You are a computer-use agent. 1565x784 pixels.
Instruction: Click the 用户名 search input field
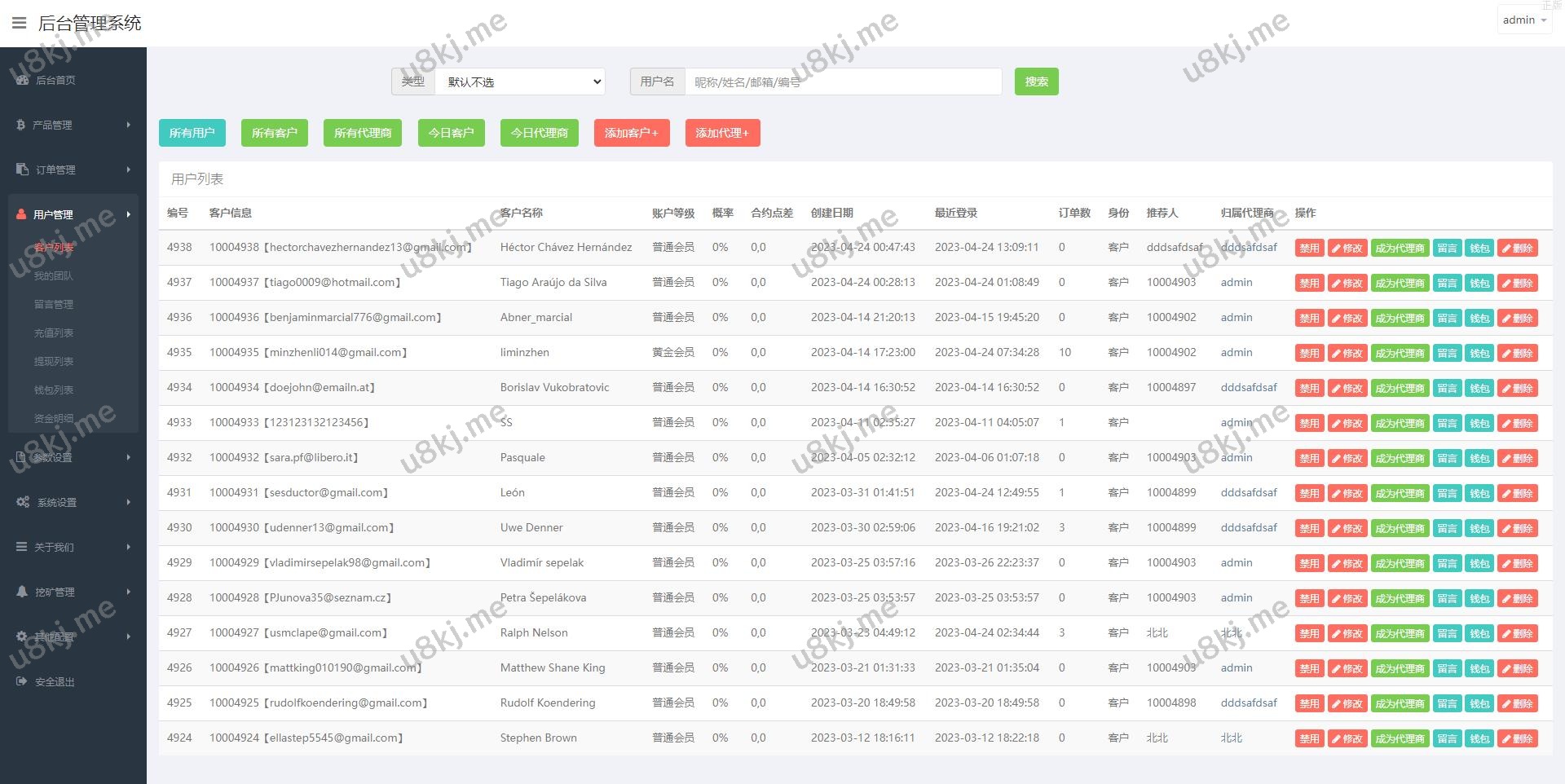(842, 81)
